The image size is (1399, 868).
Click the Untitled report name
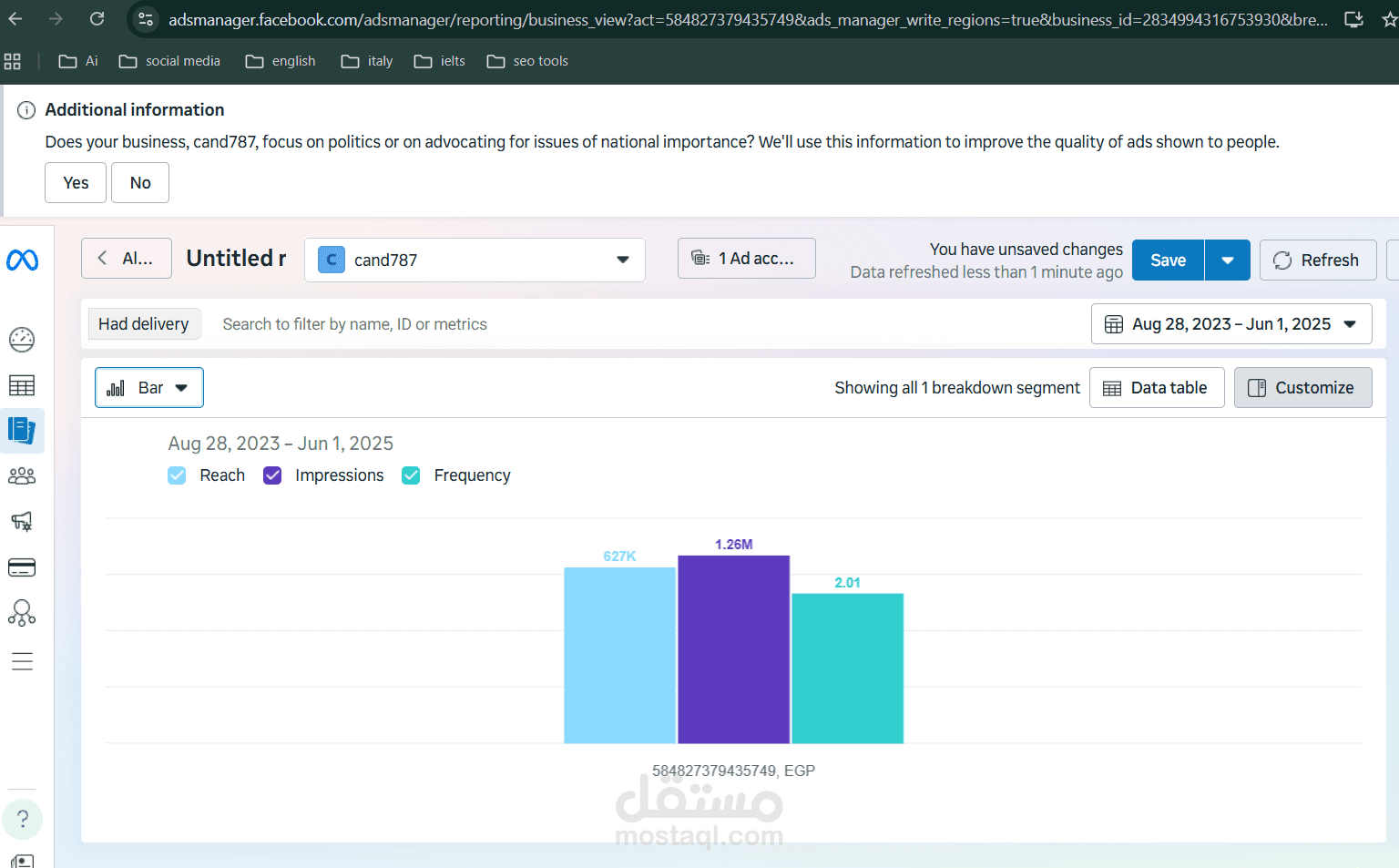tap(236, 259)
